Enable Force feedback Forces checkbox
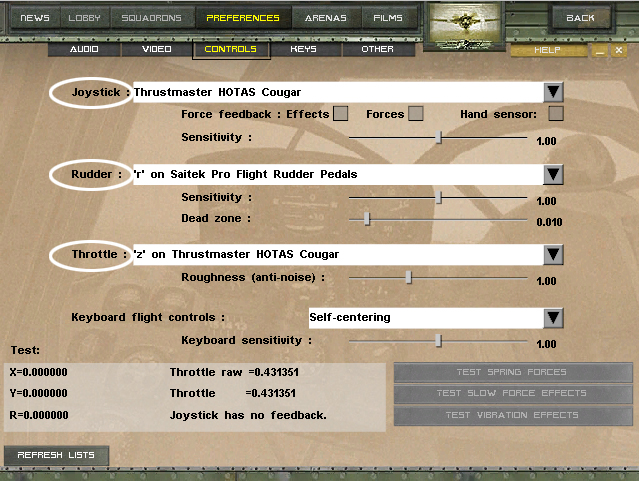The height and width of the screenshot is (481, 639). [416, 114]
